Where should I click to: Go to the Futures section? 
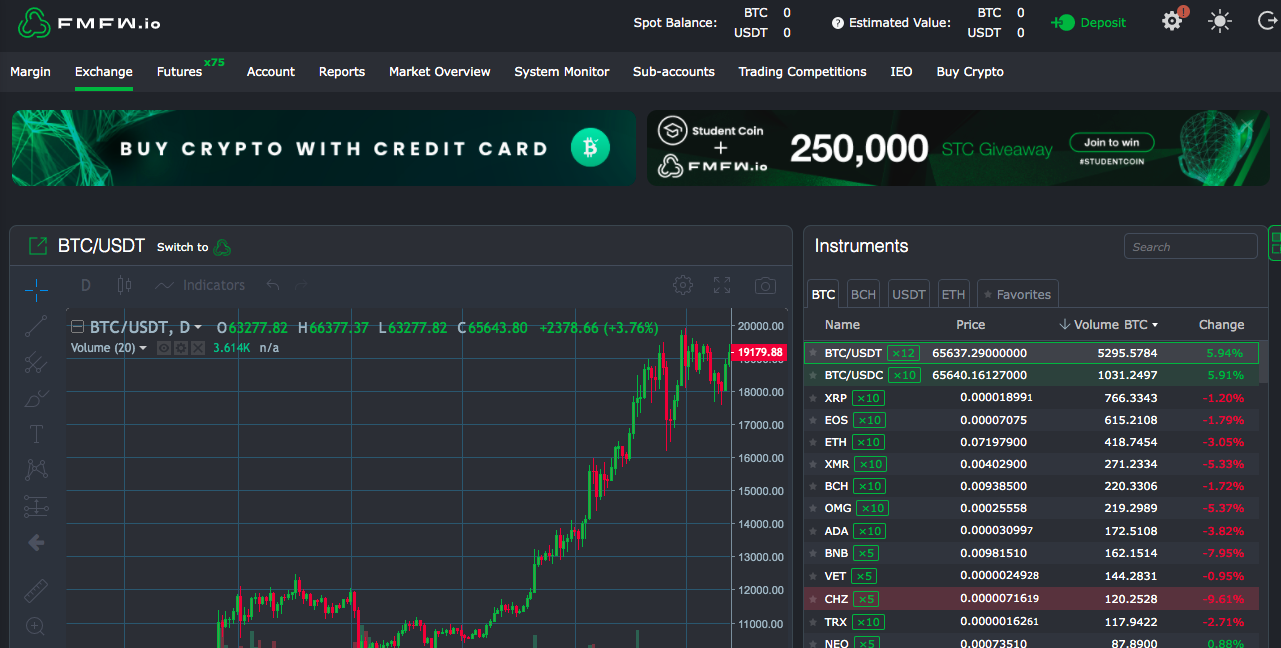180,72
